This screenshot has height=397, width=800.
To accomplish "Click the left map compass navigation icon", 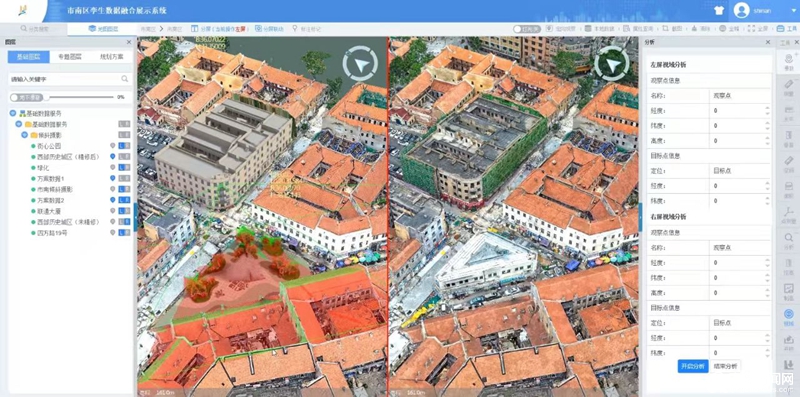I will pos(360,64).
